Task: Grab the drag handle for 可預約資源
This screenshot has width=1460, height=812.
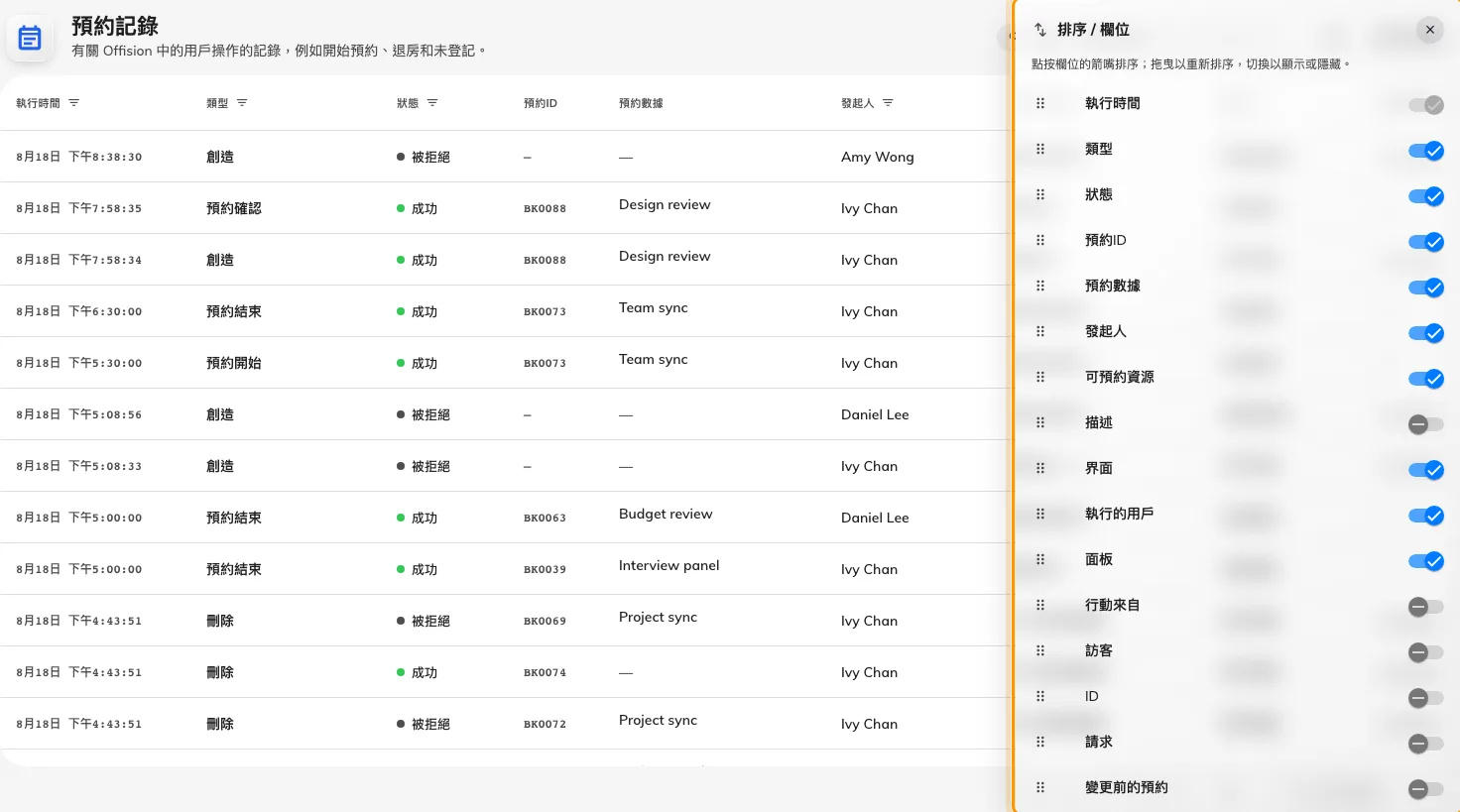Action: coord(1040,377)
